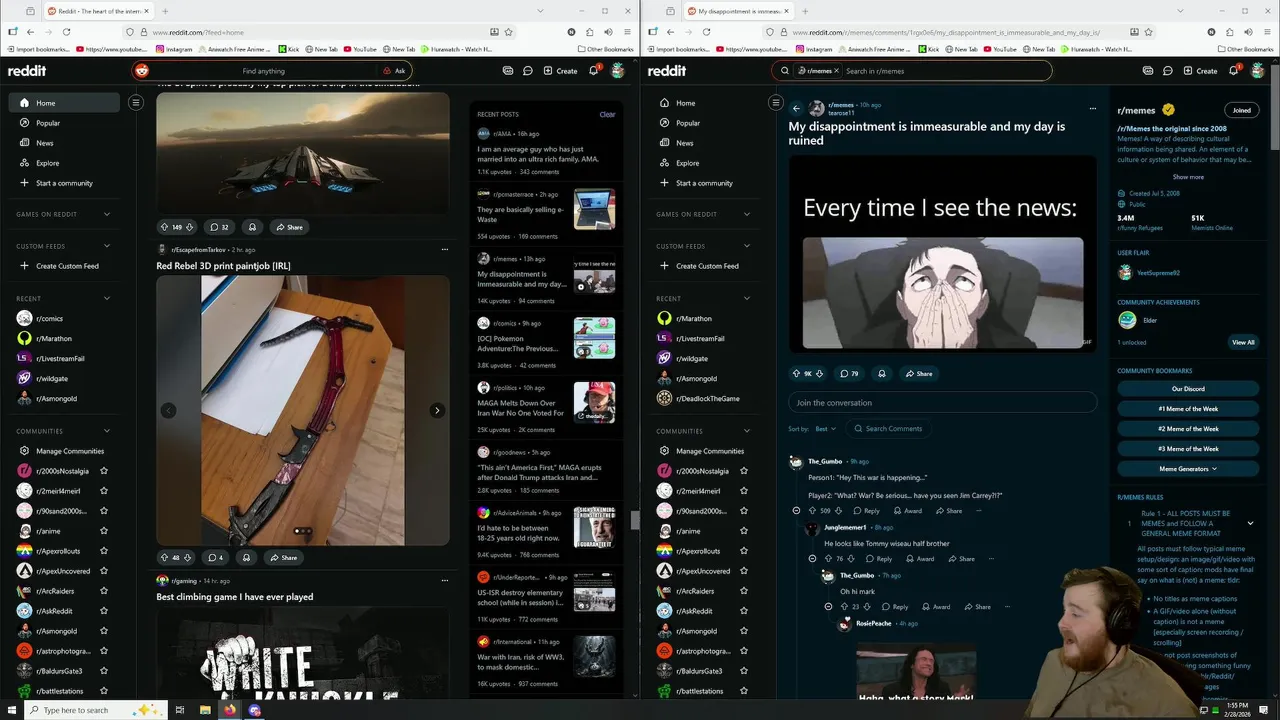Expand Rule 1 in r/memes rules
The width and height of the screenshot is (1280, 720).
[x=1250, y=522]
